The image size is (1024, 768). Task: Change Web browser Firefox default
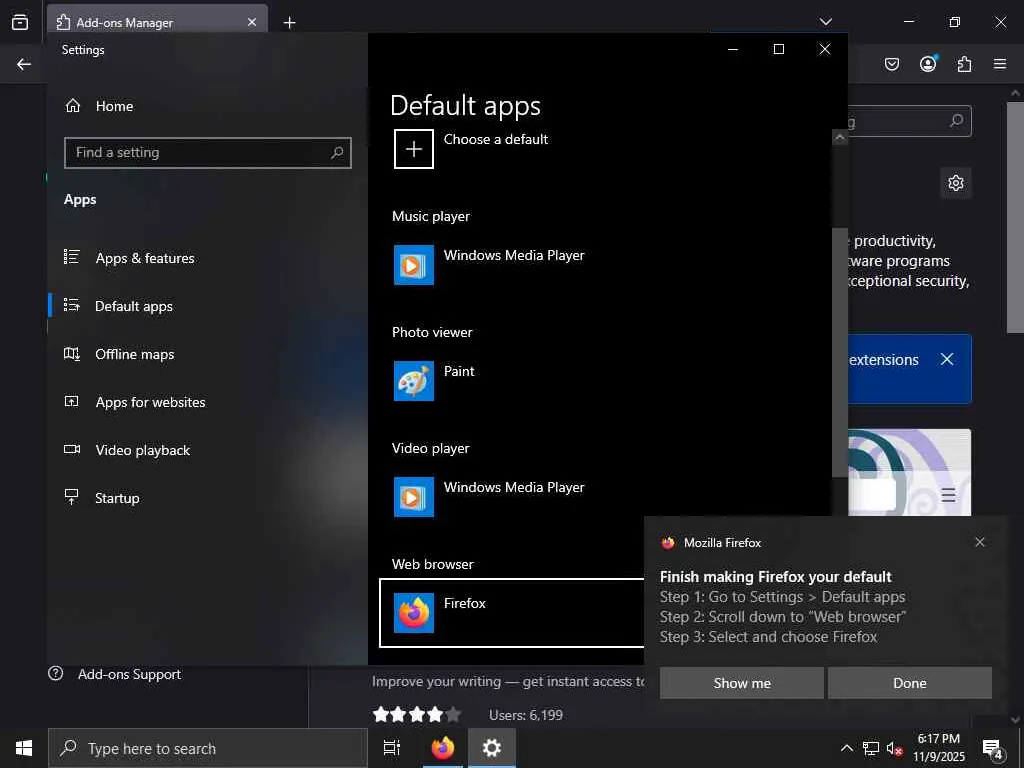coord(511,613)
